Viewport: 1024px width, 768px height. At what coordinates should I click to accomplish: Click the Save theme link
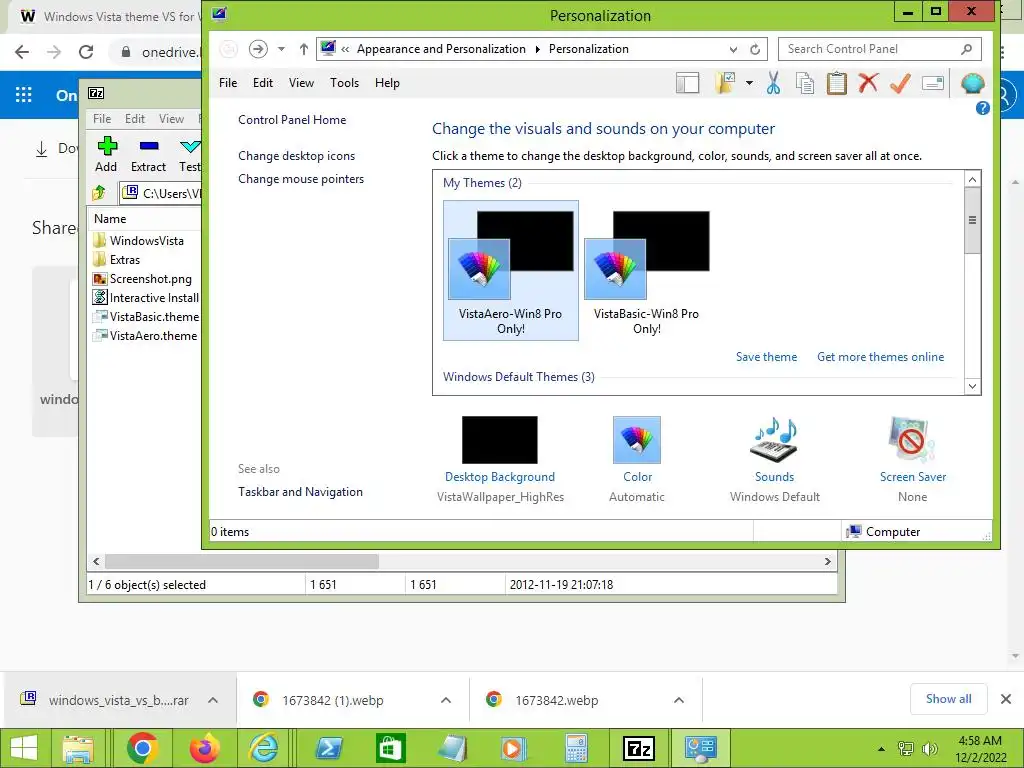coord(766,357)
